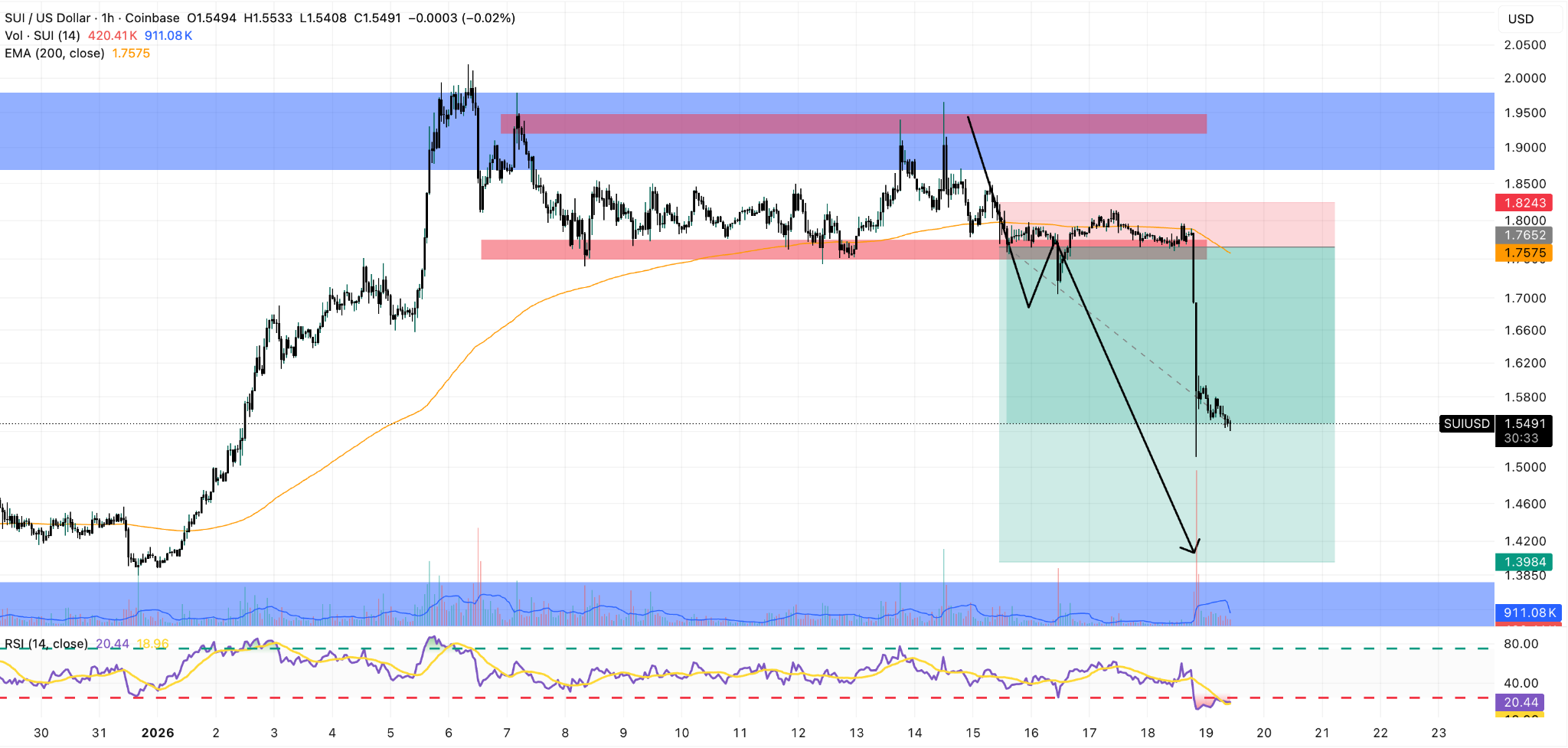Click the 19 date label on time axis
The image size is (1568, 748).
1206,733
